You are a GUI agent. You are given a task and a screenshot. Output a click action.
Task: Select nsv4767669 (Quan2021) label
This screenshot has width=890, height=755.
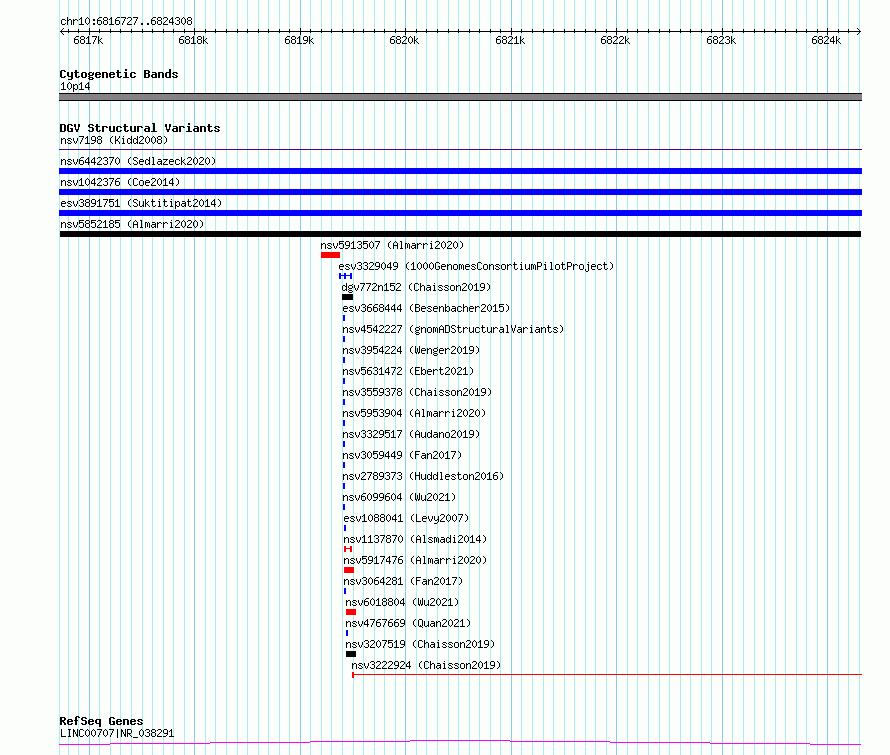(408, 623)
